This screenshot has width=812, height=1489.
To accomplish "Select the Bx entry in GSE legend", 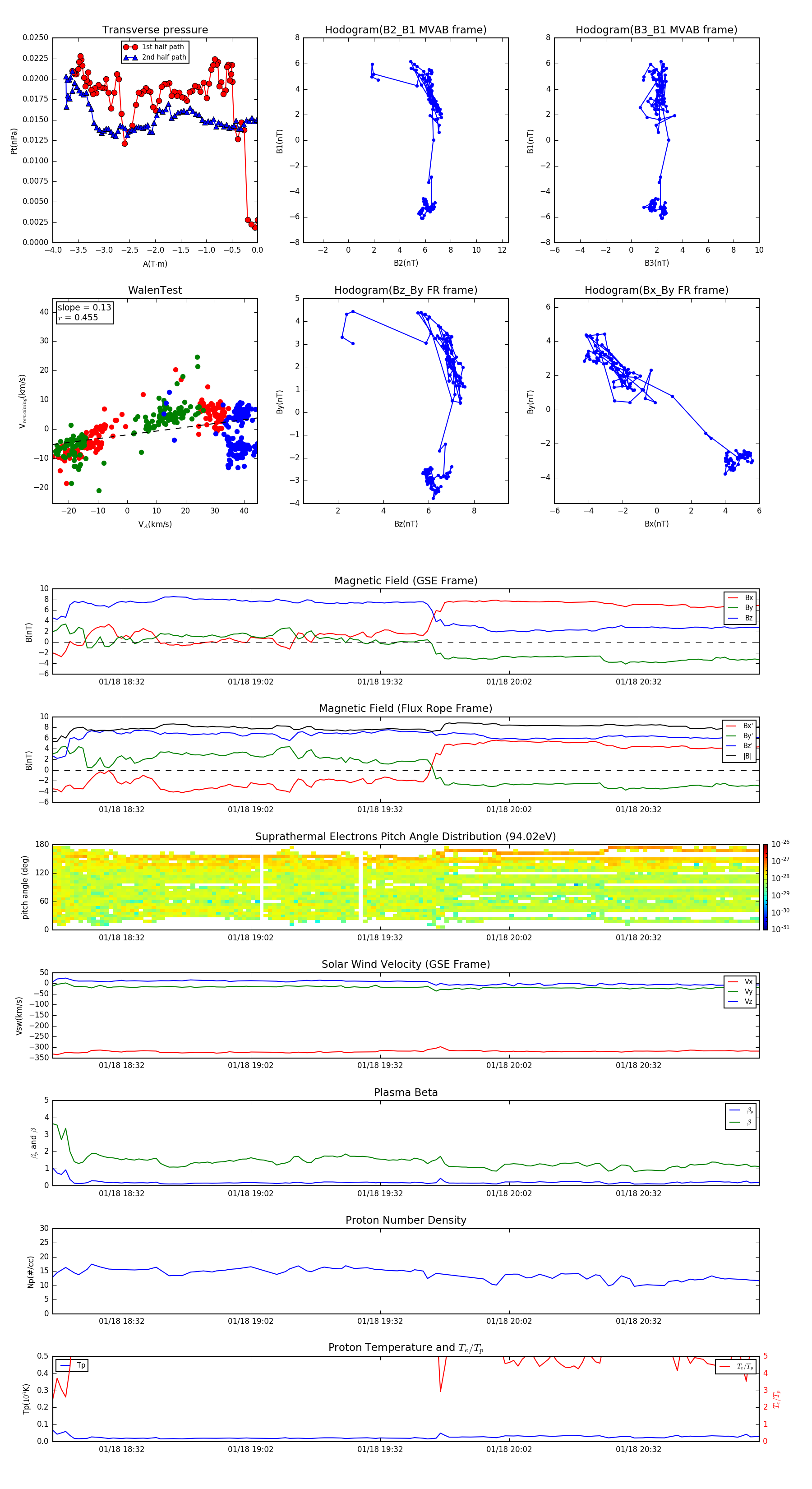I will coord(741,598).
